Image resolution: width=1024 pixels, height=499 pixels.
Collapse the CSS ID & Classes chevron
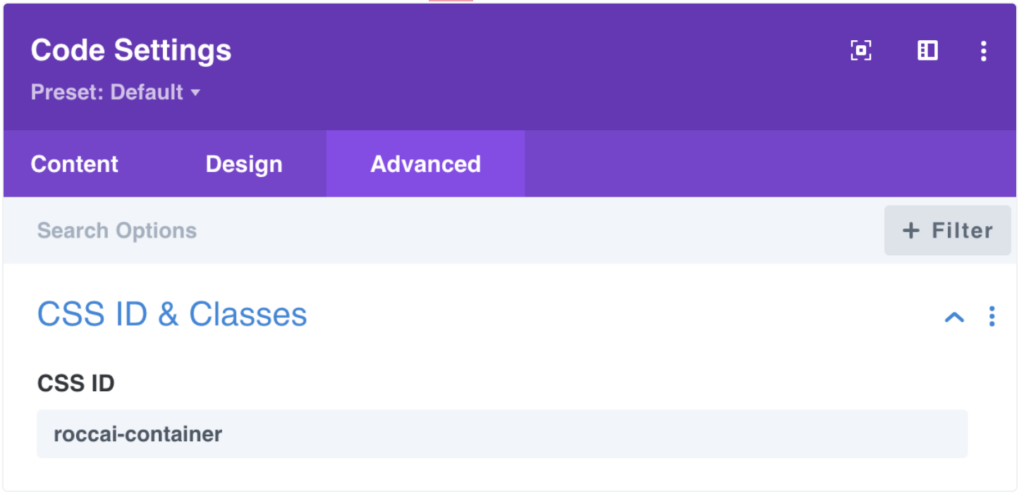point(954,317)
